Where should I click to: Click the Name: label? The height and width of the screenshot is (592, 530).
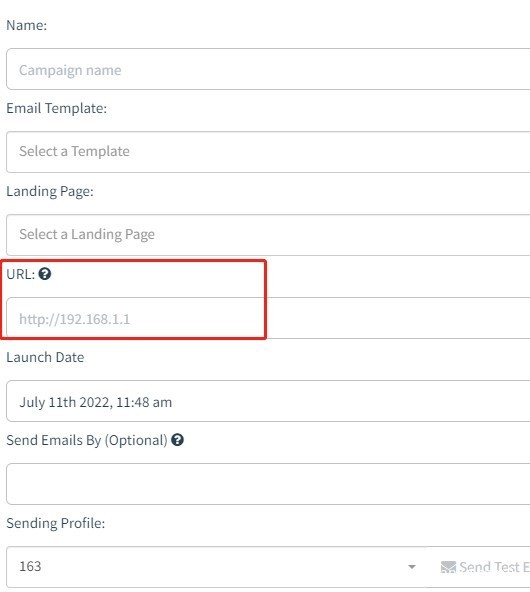[x=26, y=25]
